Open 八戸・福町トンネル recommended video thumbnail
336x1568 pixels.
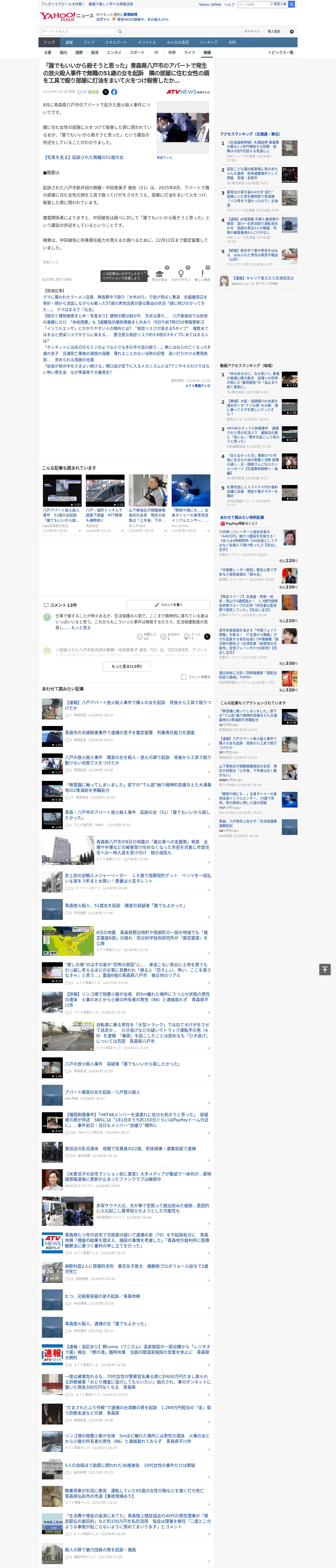tap(105, 491)
